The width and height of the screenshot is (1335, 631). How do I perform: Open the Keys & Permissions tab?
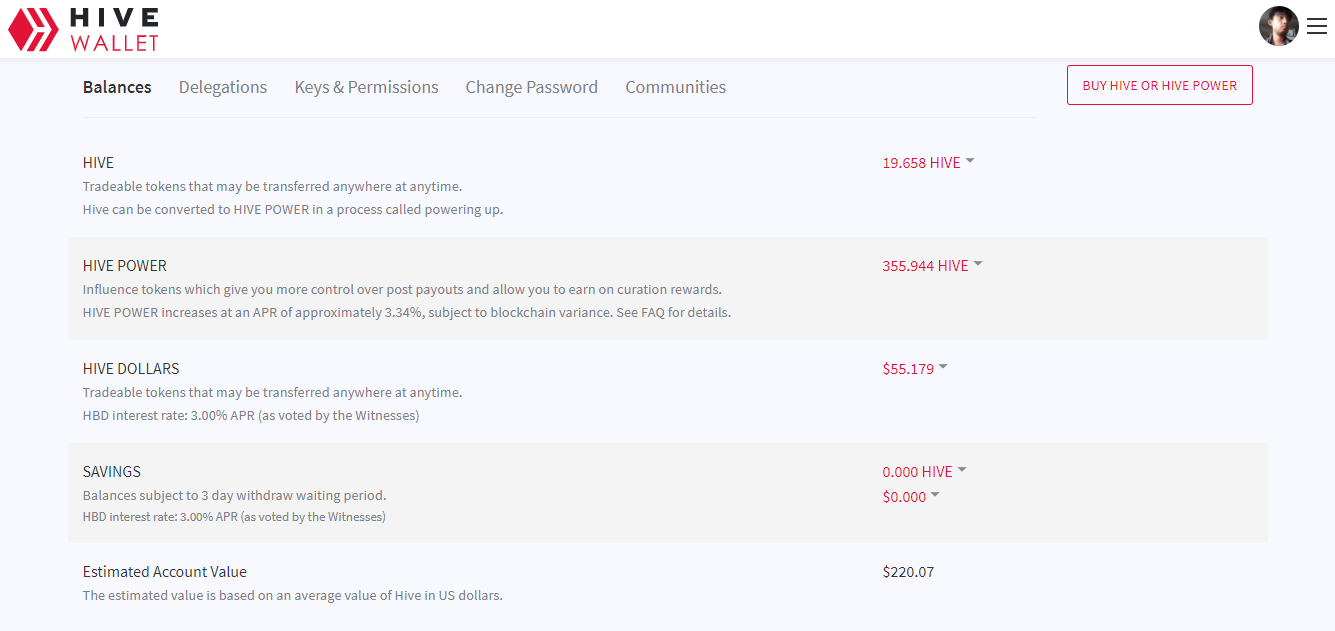(366, 87)
